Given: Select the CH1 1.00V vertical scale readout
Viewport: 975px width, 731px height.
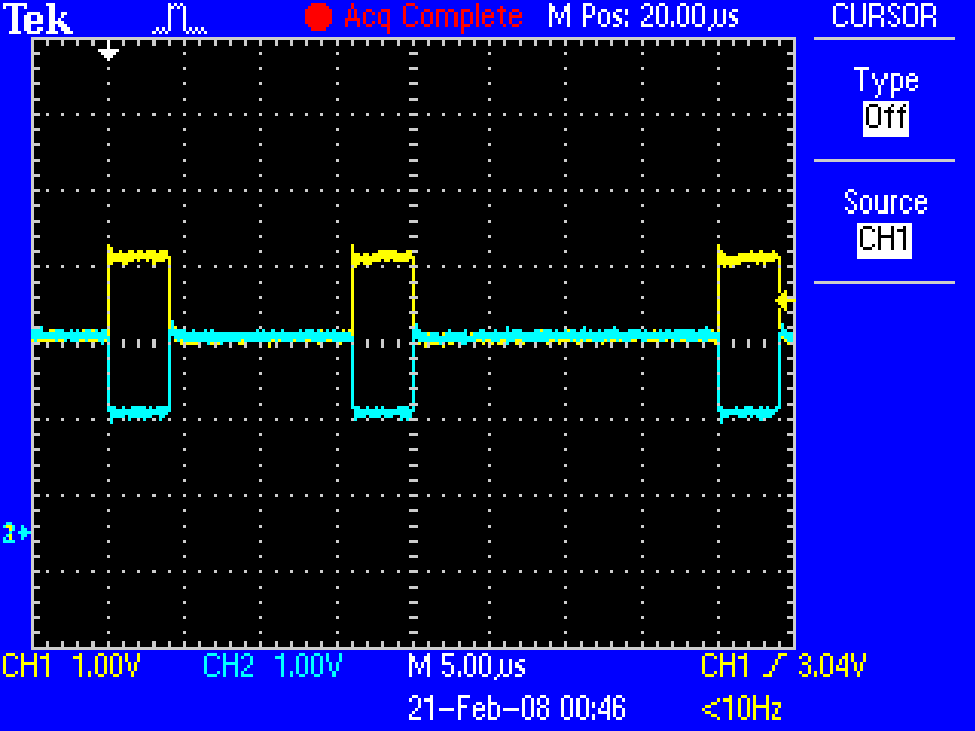Looking at the screenshot, I should coord(74,666).
